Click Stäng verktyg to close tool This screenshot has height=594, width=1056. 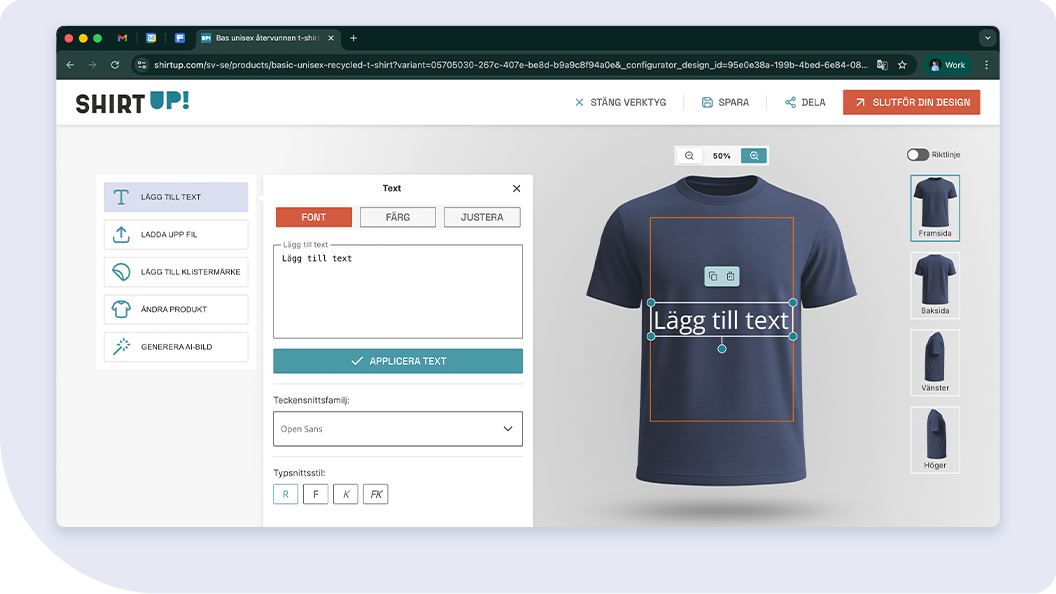620,102
